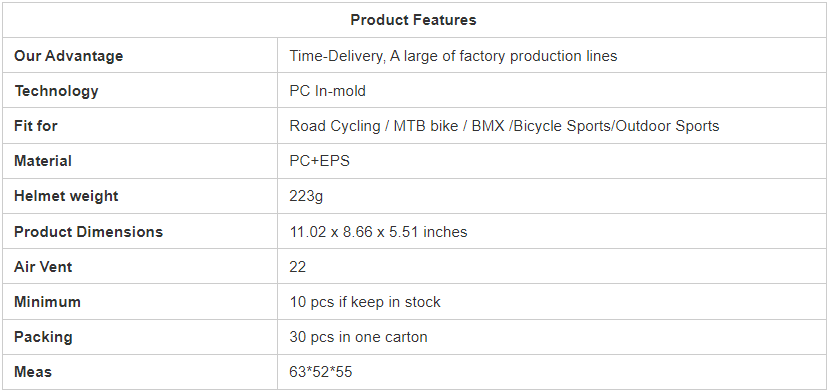Click the 11.02 x 8.66 x 5.51 inches value
Viewport: 829px width, 392px height.
(379, 232)
